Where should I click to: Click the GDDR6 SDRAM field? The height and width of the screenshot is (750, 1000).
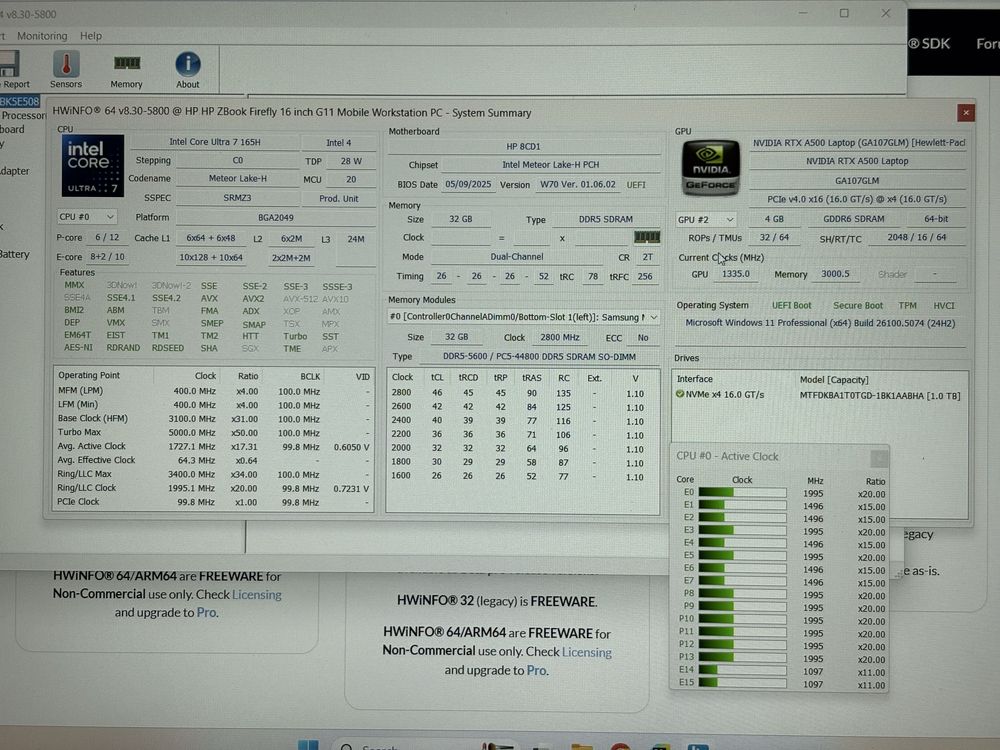[x=853, y=219]
